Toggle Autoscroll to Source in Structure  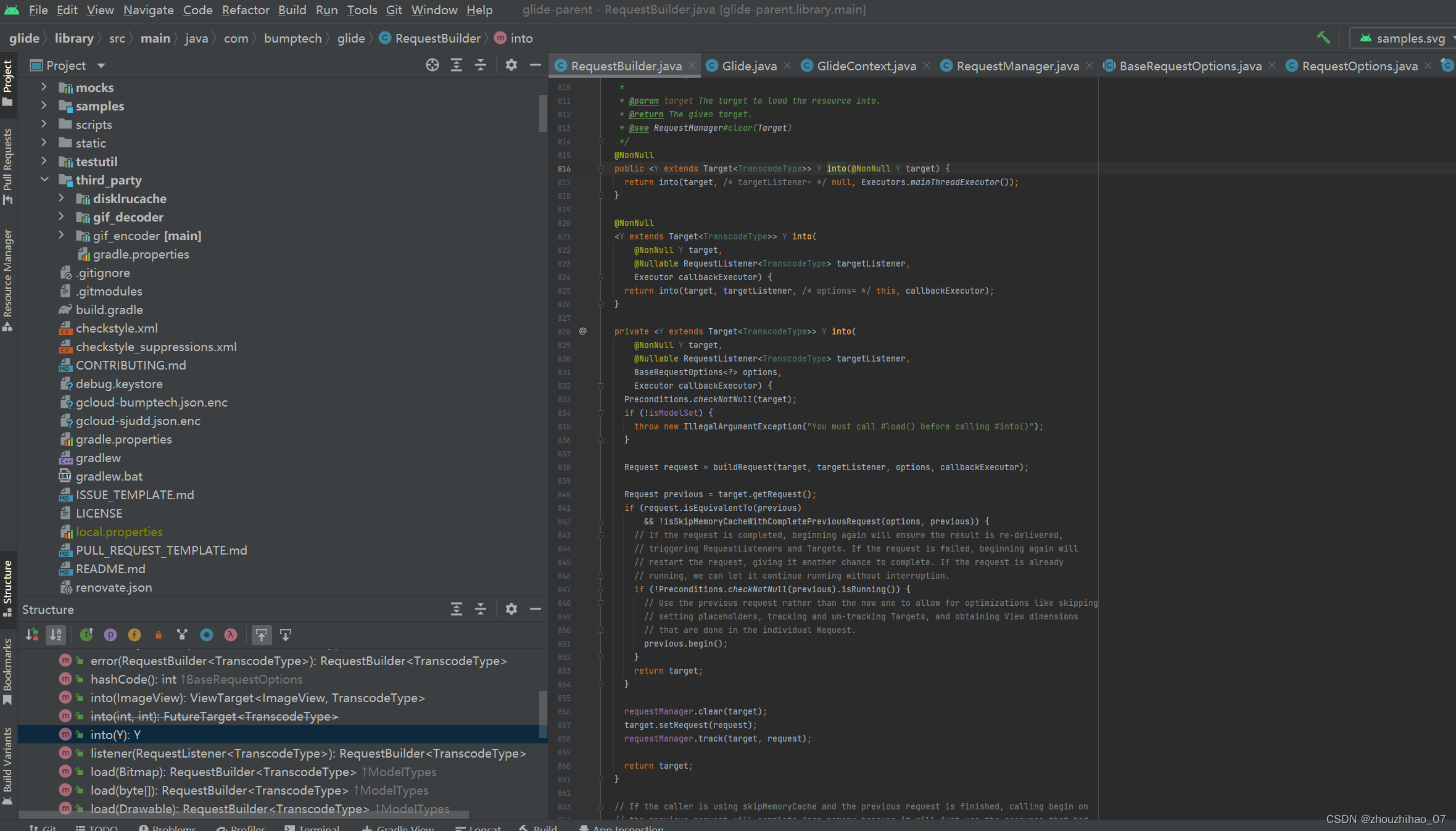(262, 635)
